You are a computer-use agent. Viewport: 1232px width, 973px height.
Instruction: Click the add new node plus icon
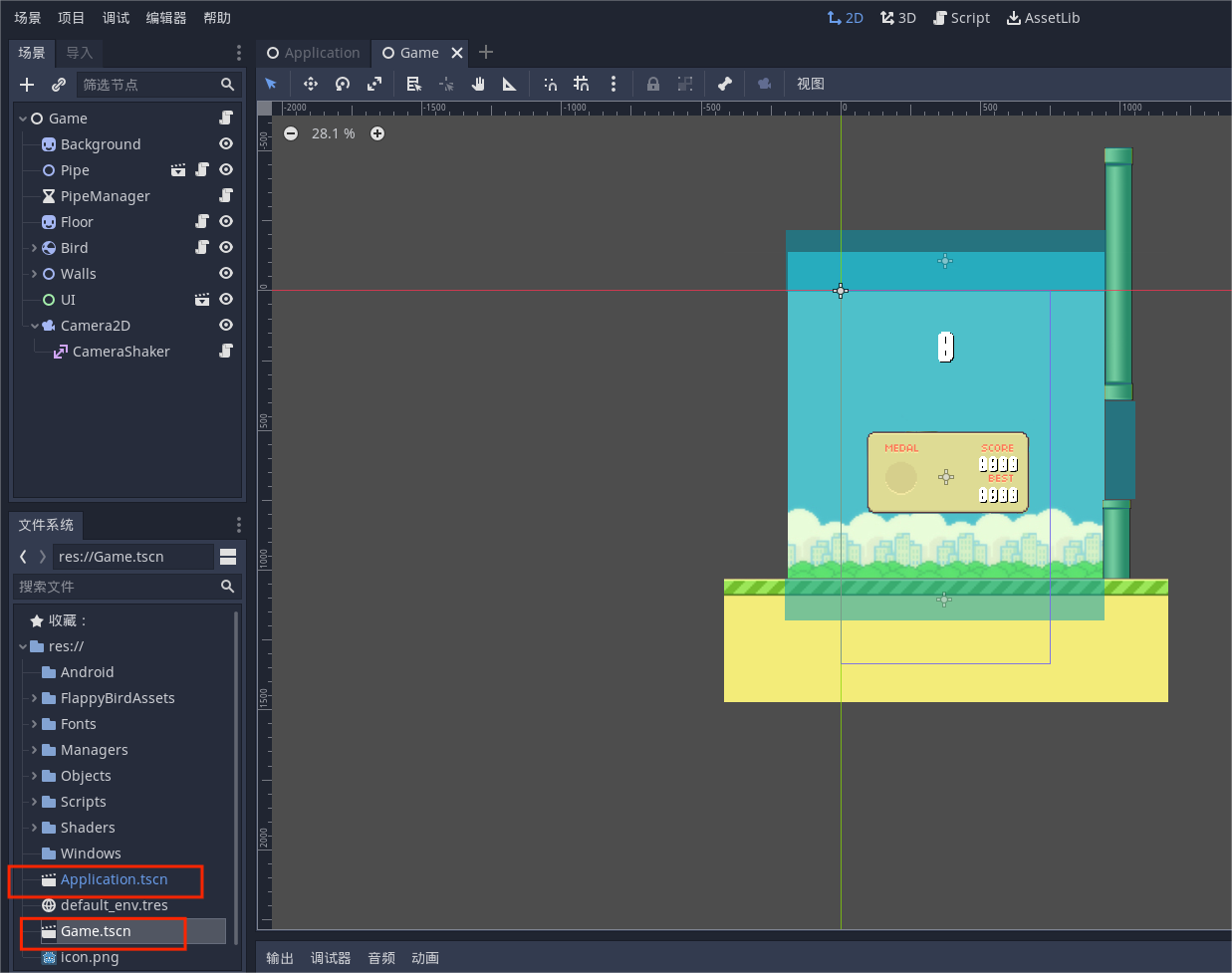pyautogui.click(x=27, y=85)
